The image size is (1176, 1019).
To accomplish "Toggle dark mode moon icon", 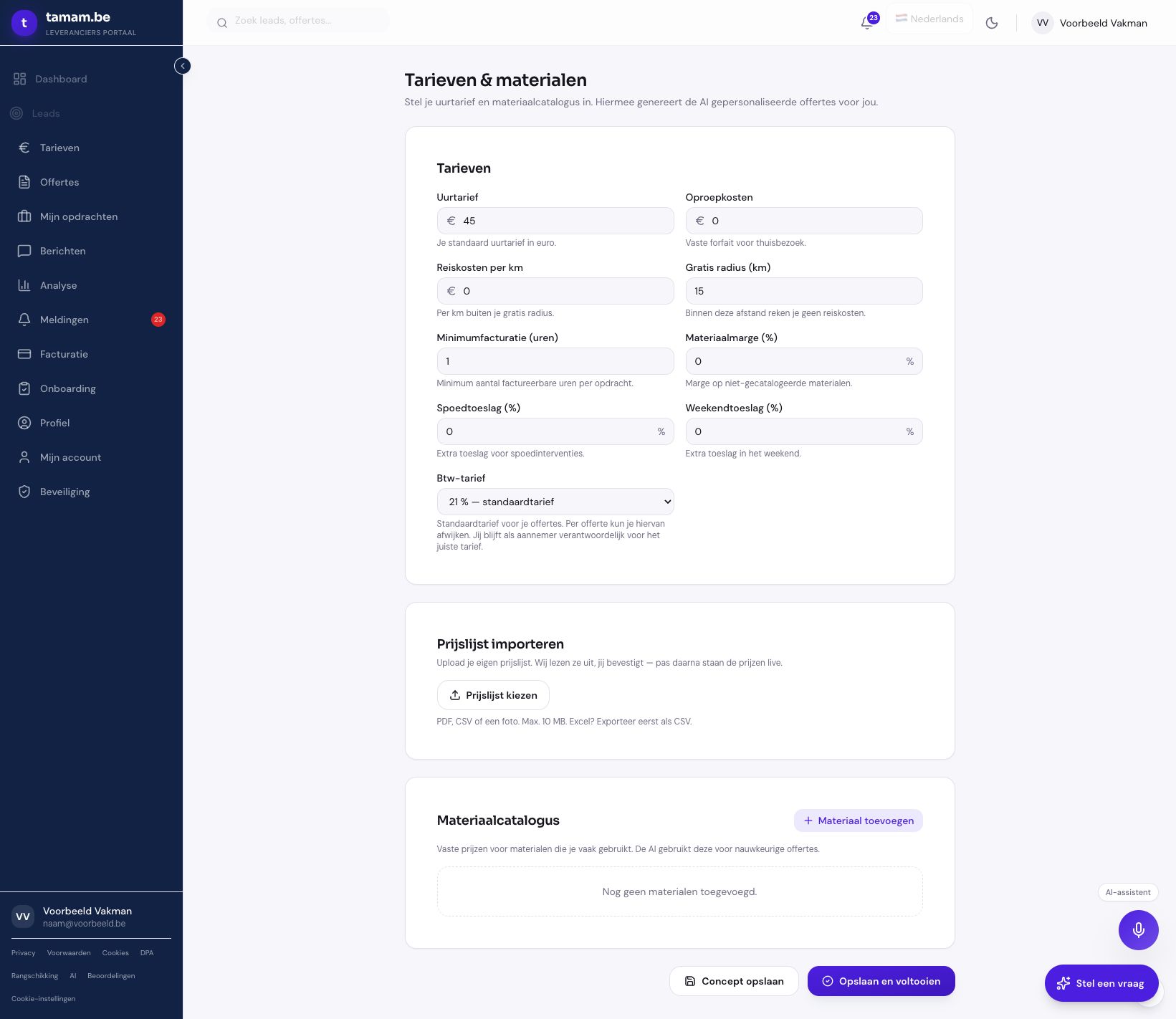I will [x=992, y=23].
